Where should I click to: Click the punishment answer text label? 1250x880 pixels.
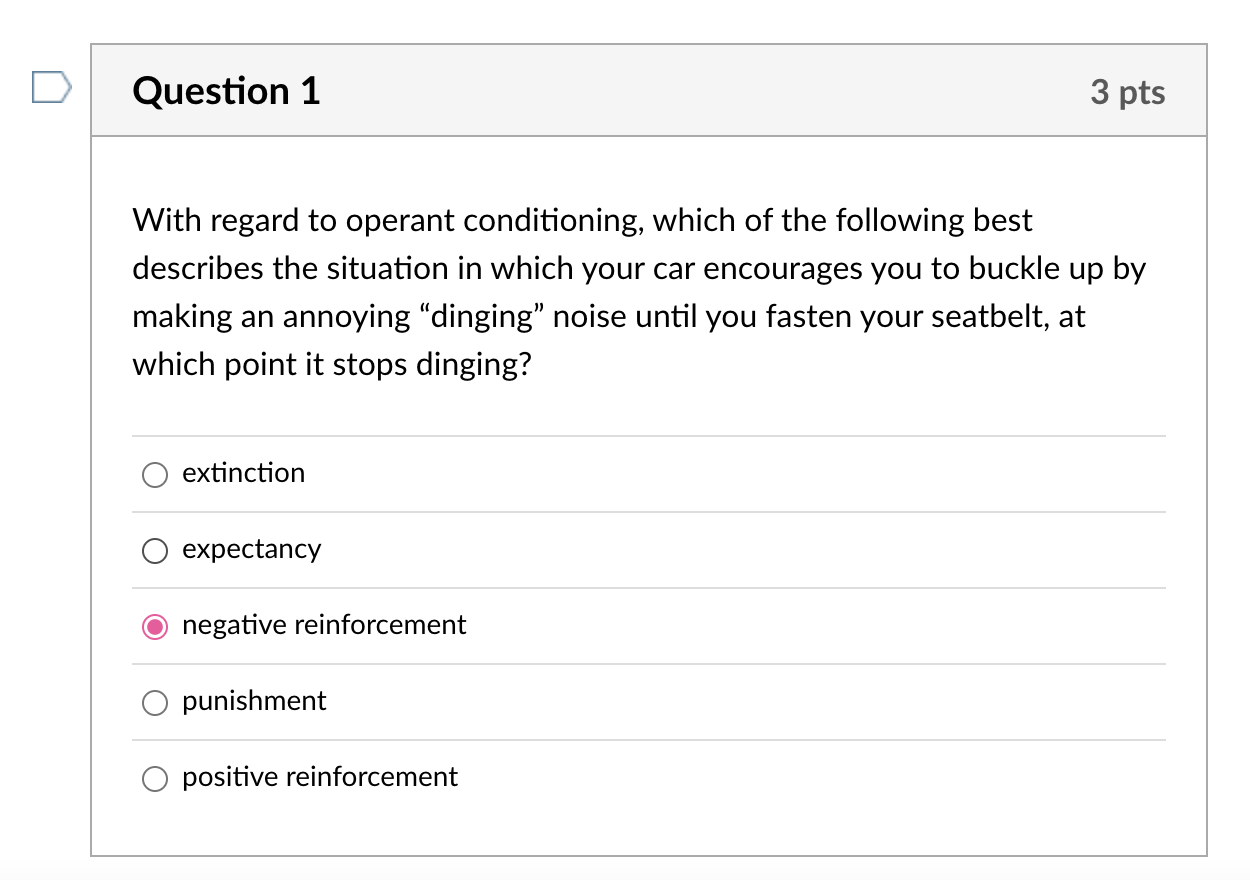[x=253, y=702]
